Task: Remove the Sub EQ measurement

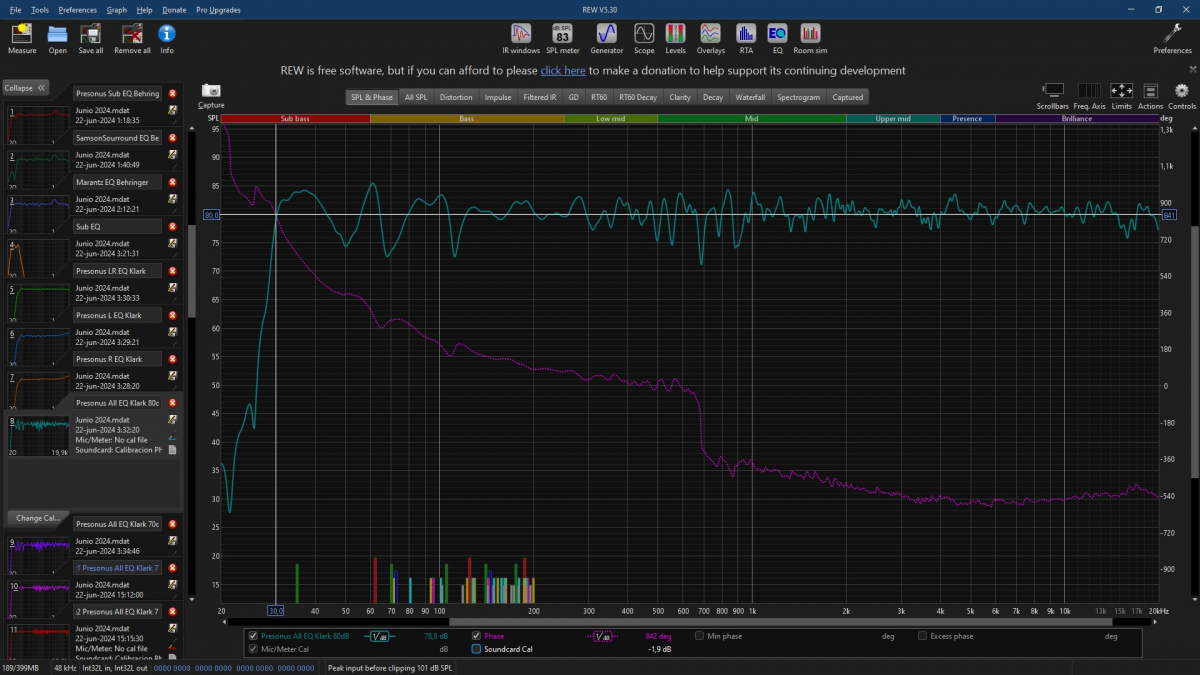Action: [172, 227]
